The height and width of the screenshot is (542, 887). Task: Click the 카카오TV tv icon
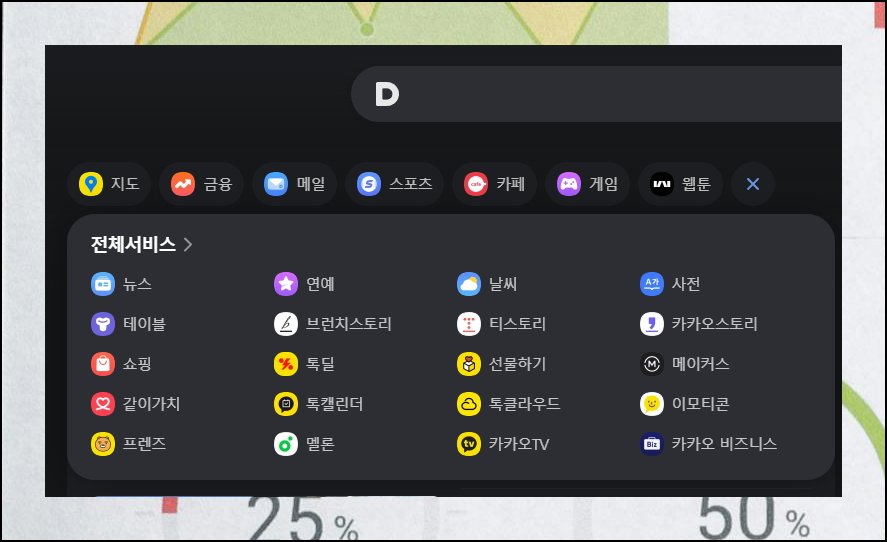coord(469,444)
